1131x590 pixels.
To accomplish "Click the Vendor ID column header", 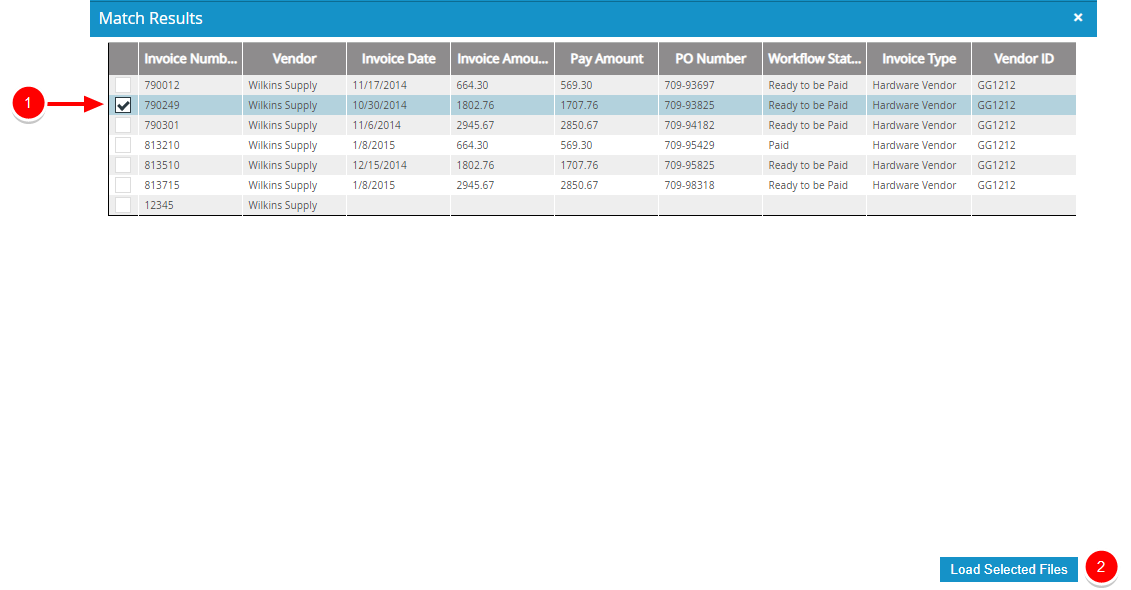I will coord(1023,59).
